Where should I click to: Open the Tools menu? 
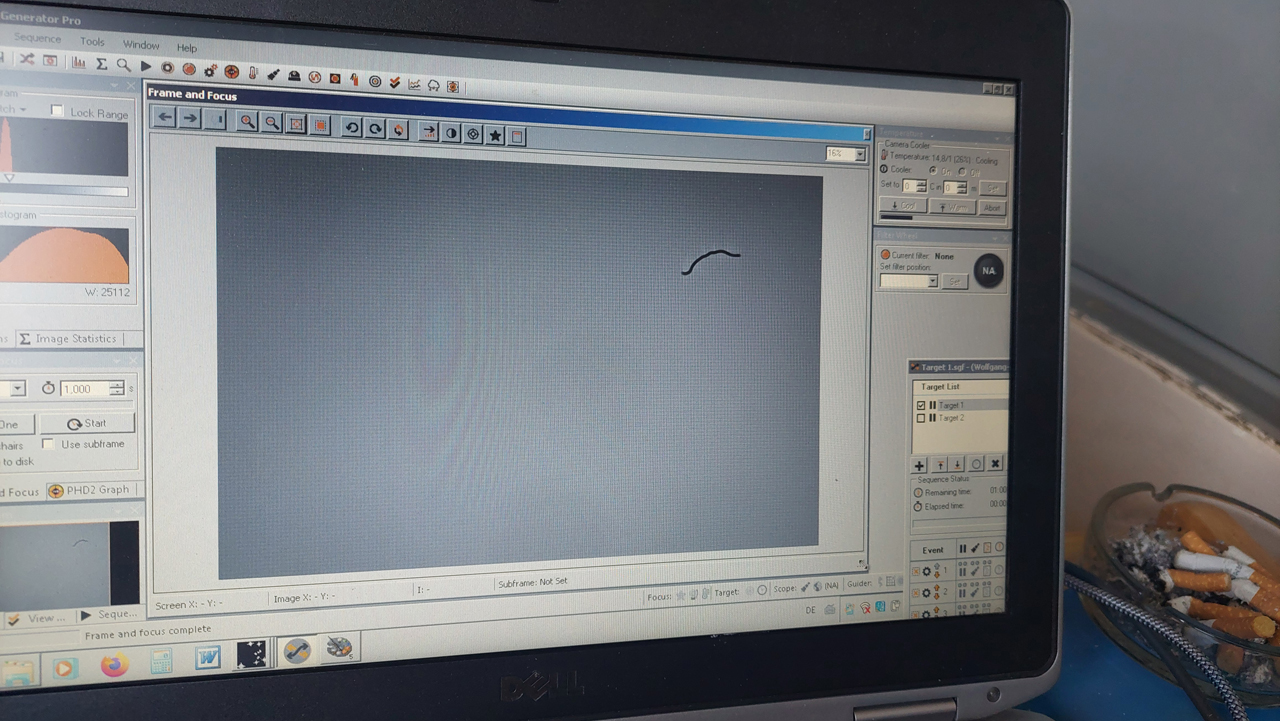click(92, 42)
